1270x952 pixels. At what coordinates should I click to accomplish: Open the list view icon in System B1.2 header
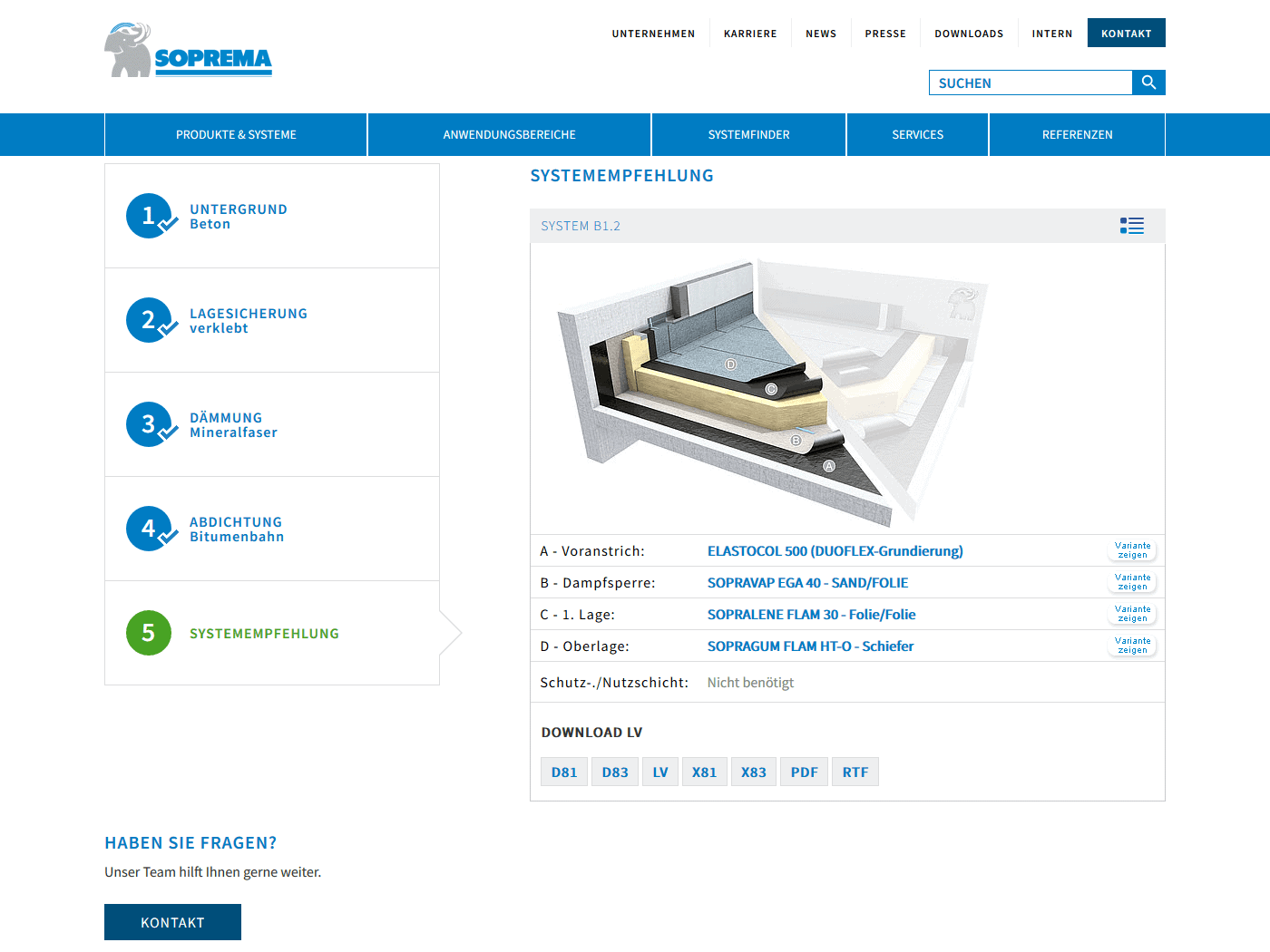[x=1131, y=226]
